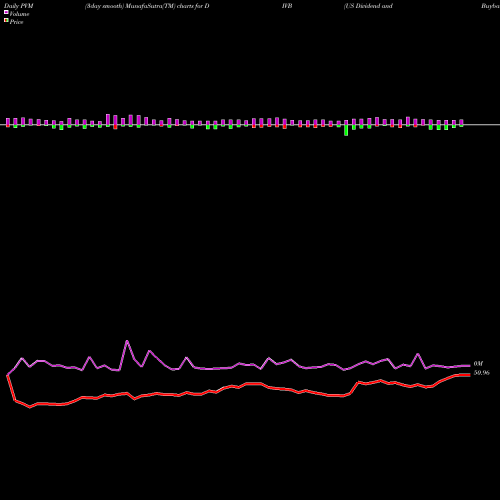Click the '59.96' price value label
Screen dimensions: 500x500
click(x=482, y=373)
